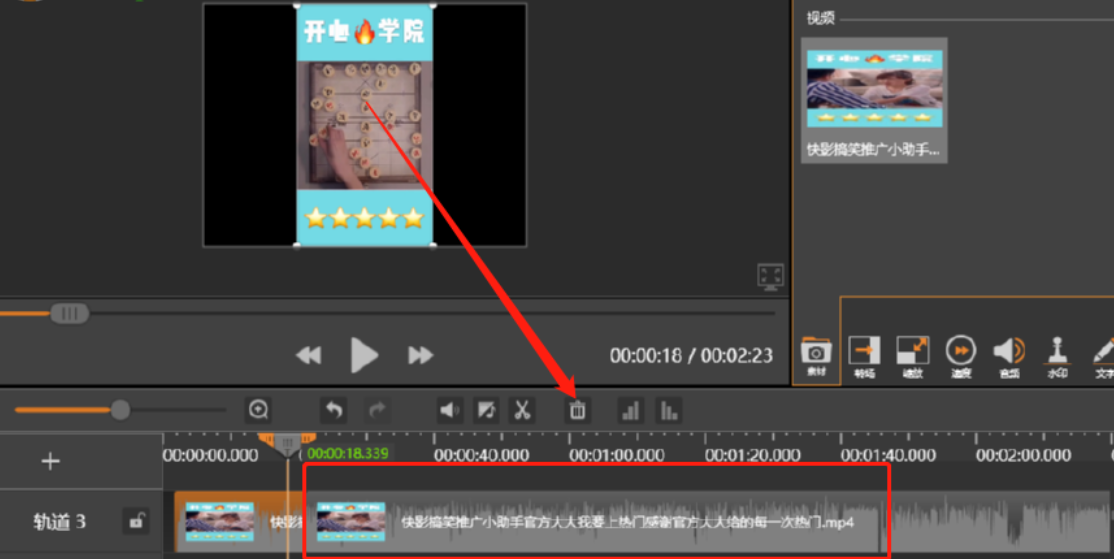Open the 音乐 music tool

click(1009, 356)
